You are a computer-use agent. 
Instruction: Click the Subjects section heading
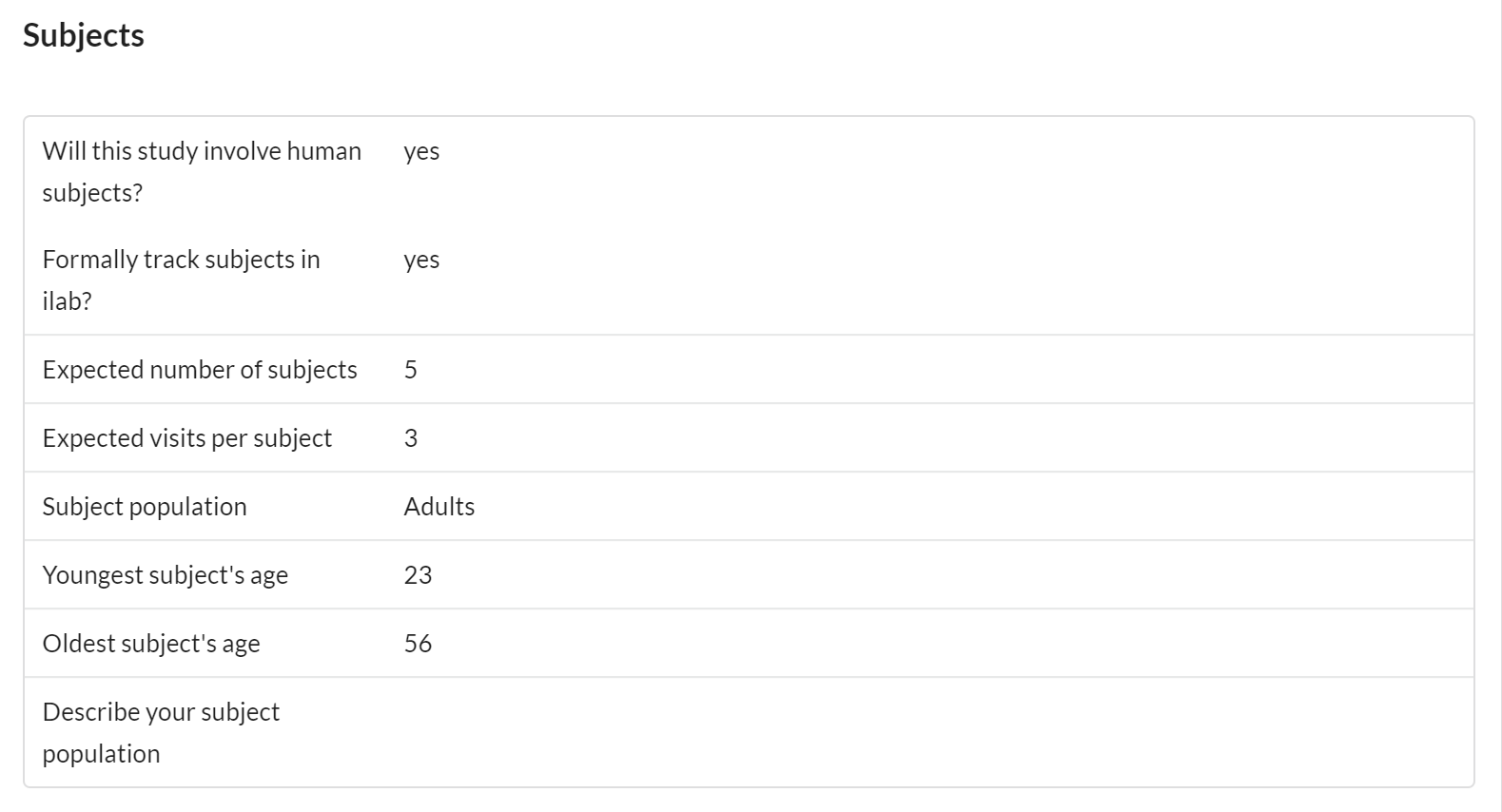84,35
